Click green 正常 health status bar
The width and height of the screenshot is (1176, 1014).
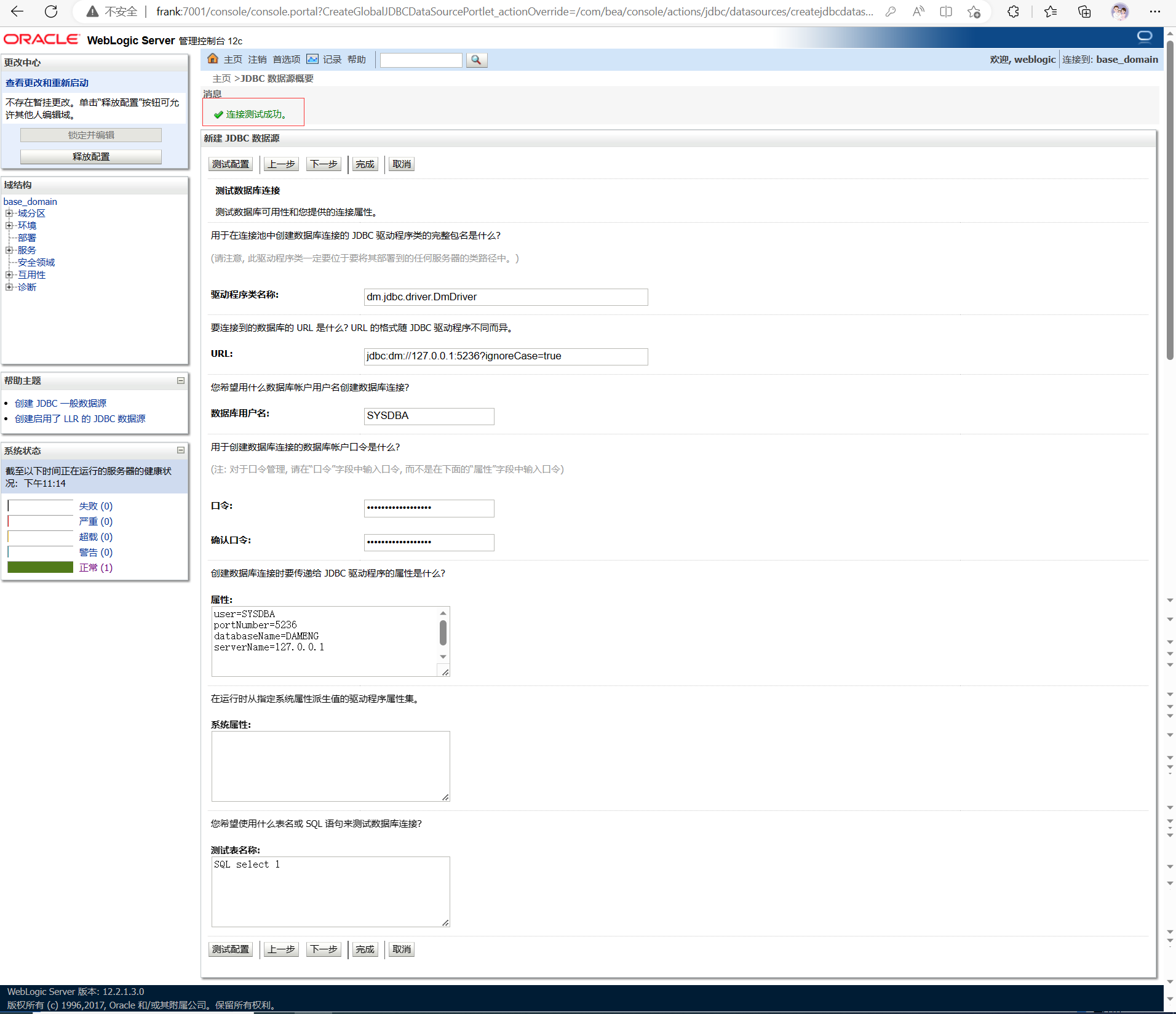click(41, 567)
